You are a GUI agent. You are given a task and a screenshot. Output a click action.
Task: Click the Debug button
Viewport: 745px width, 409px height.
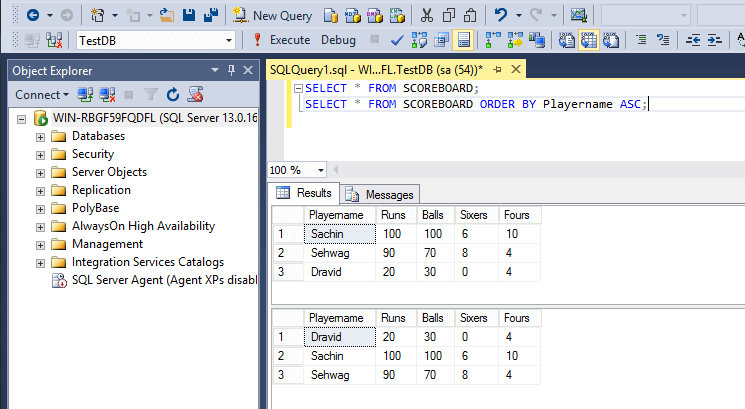click(338, 40)
